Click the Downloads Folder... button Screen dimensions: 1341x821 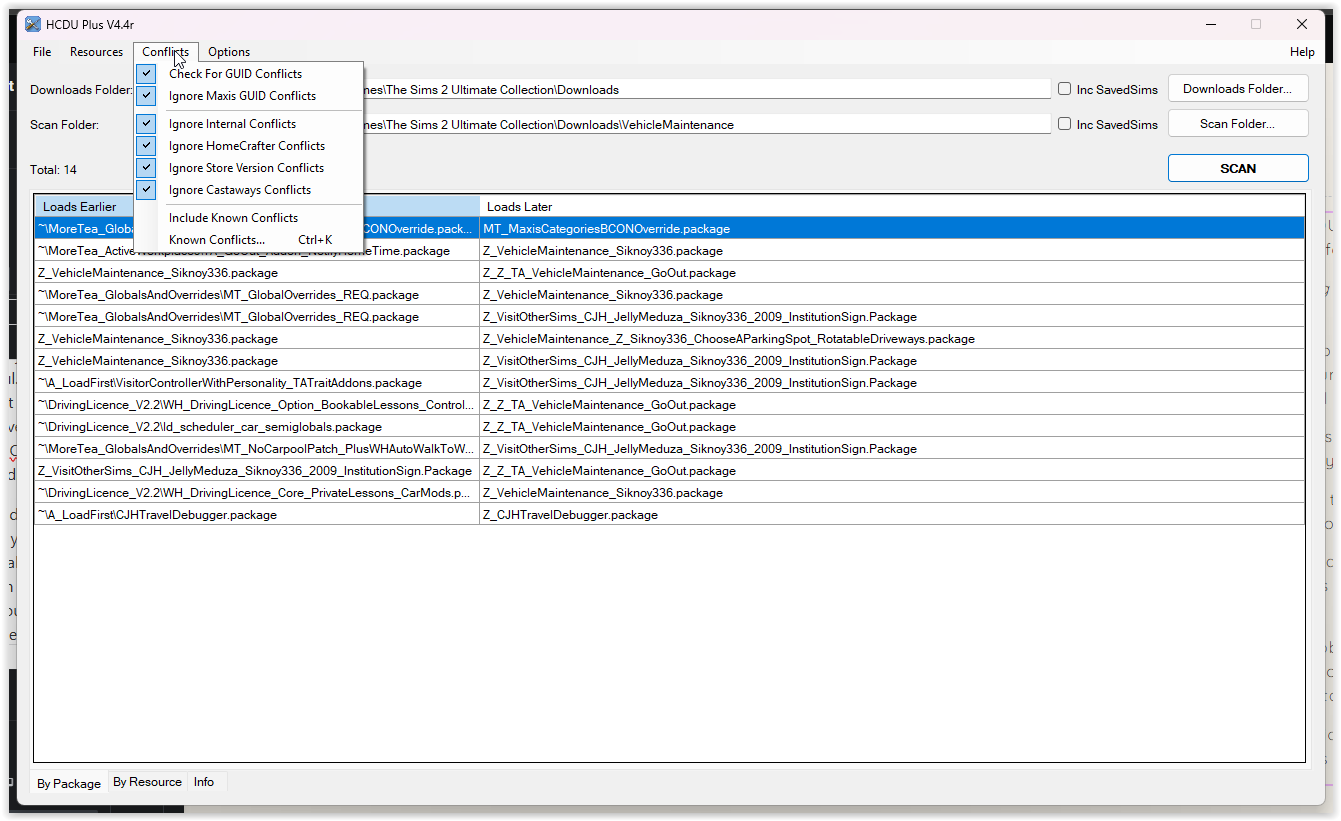pos(1238,88)
